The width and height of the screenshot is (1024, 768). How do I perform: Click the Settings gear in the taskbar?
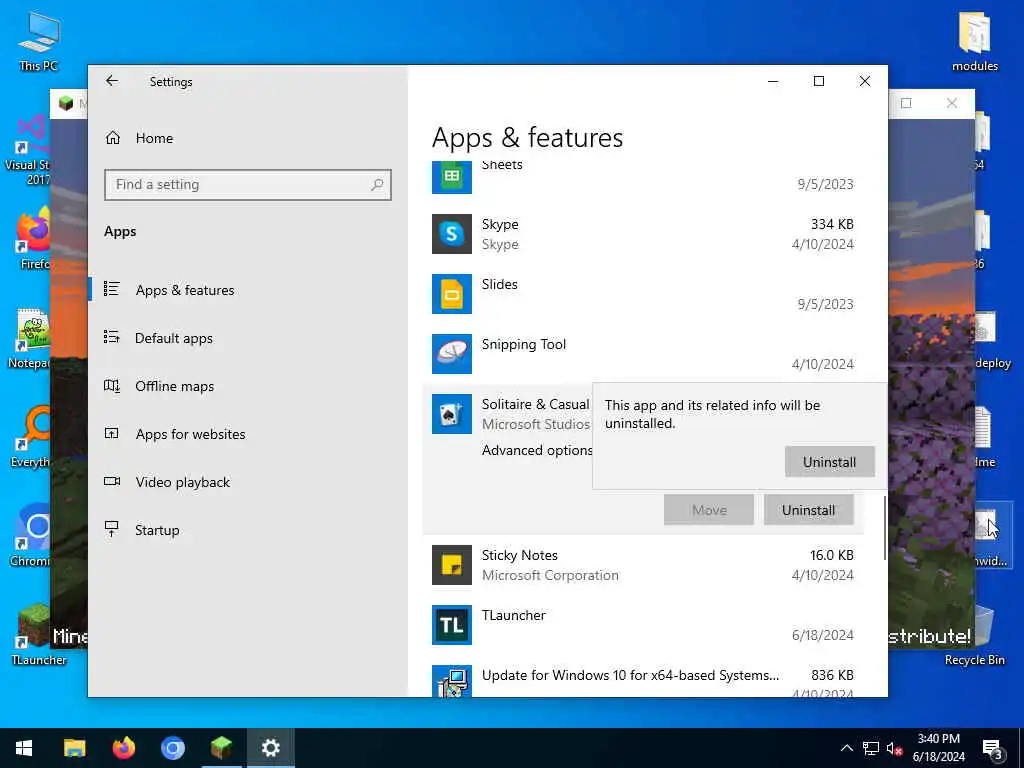point(270,748)
